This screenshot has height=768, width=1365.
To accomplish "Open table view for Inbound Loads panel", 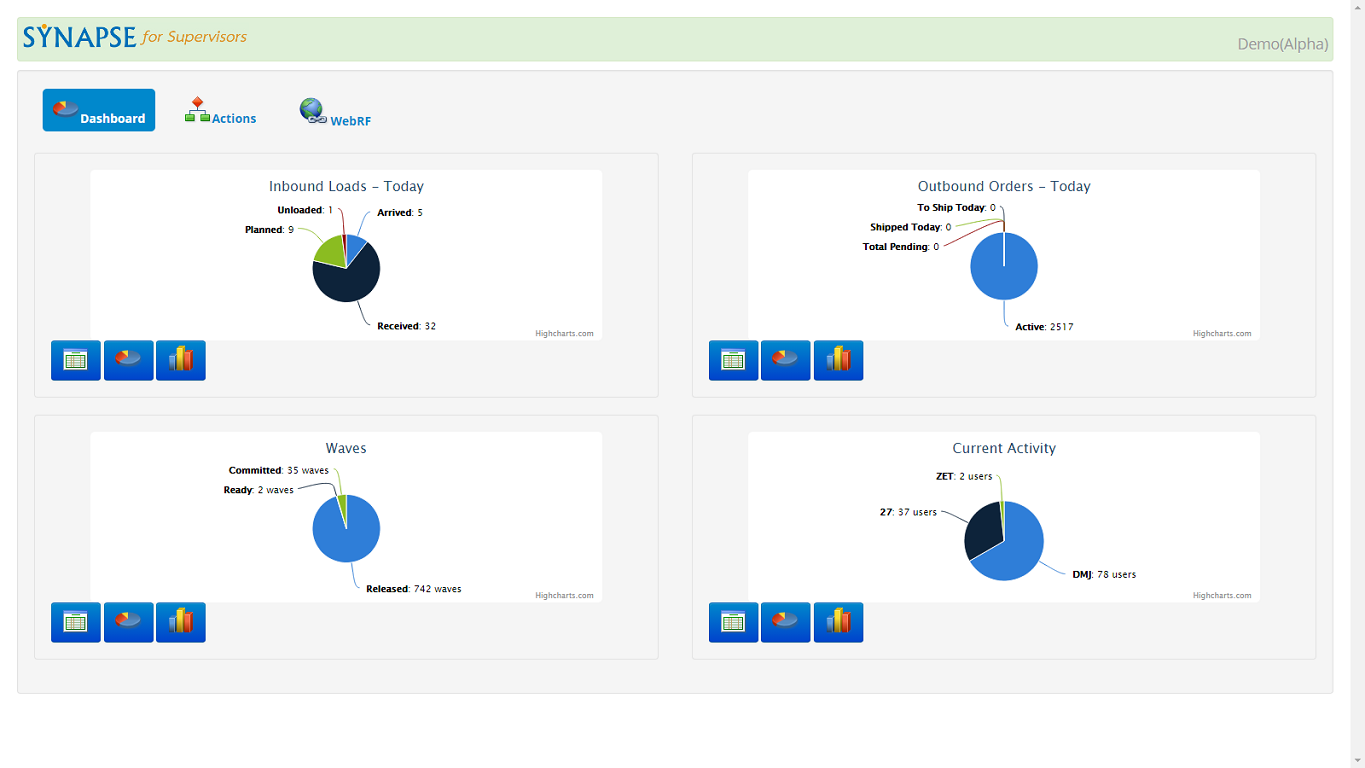I will point(75,360).
